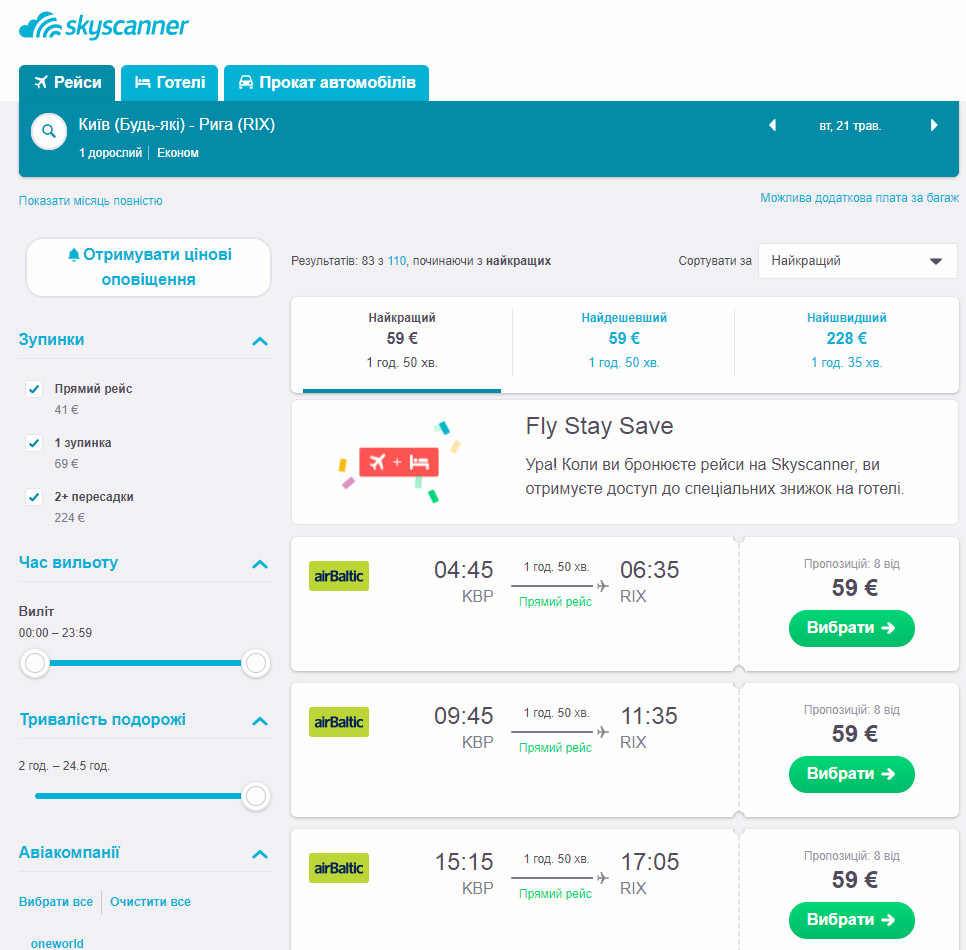The image size is (966, 950).
Task: Click Вибрати все airlines link
Action: coord(55,901)
